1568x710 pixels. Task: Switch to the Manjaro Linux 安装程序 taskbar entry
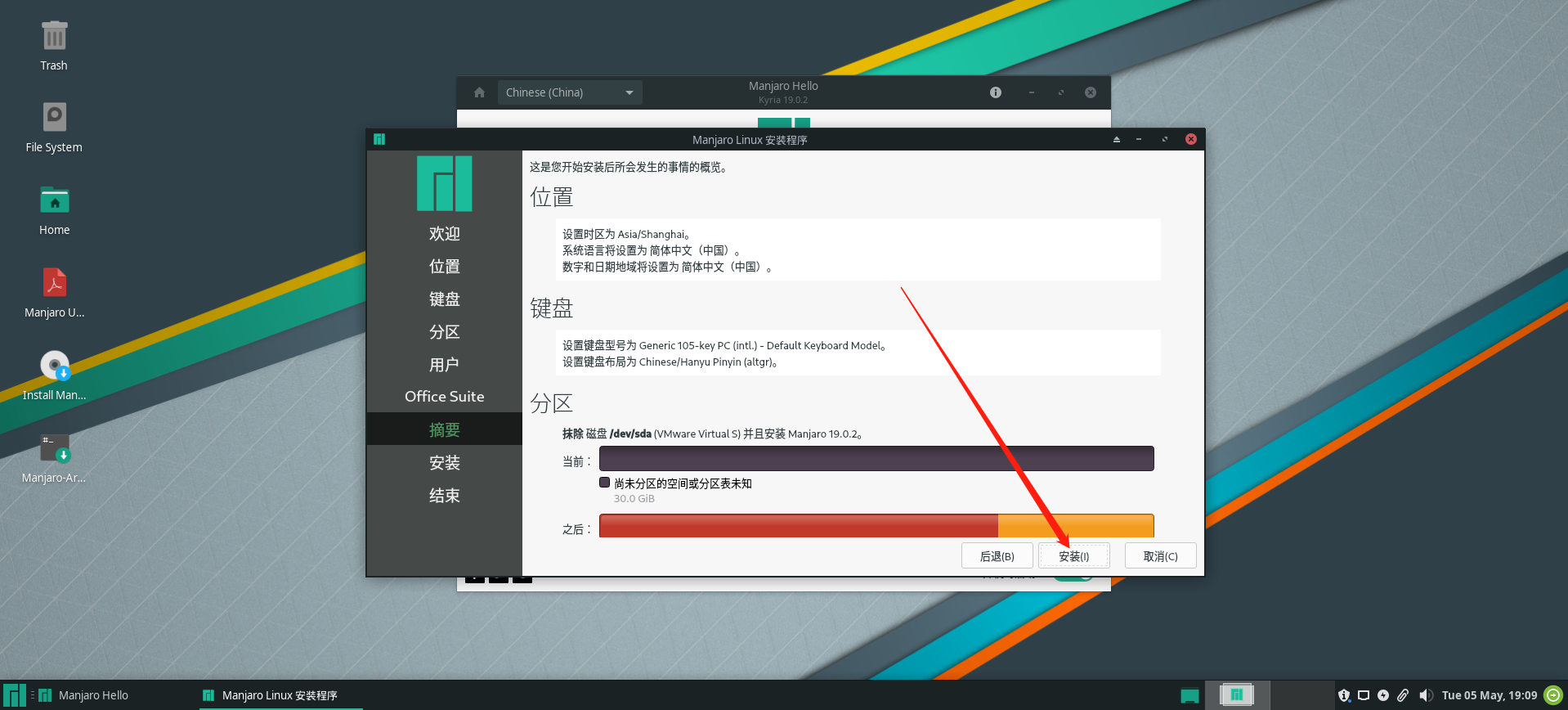(280, 695)
